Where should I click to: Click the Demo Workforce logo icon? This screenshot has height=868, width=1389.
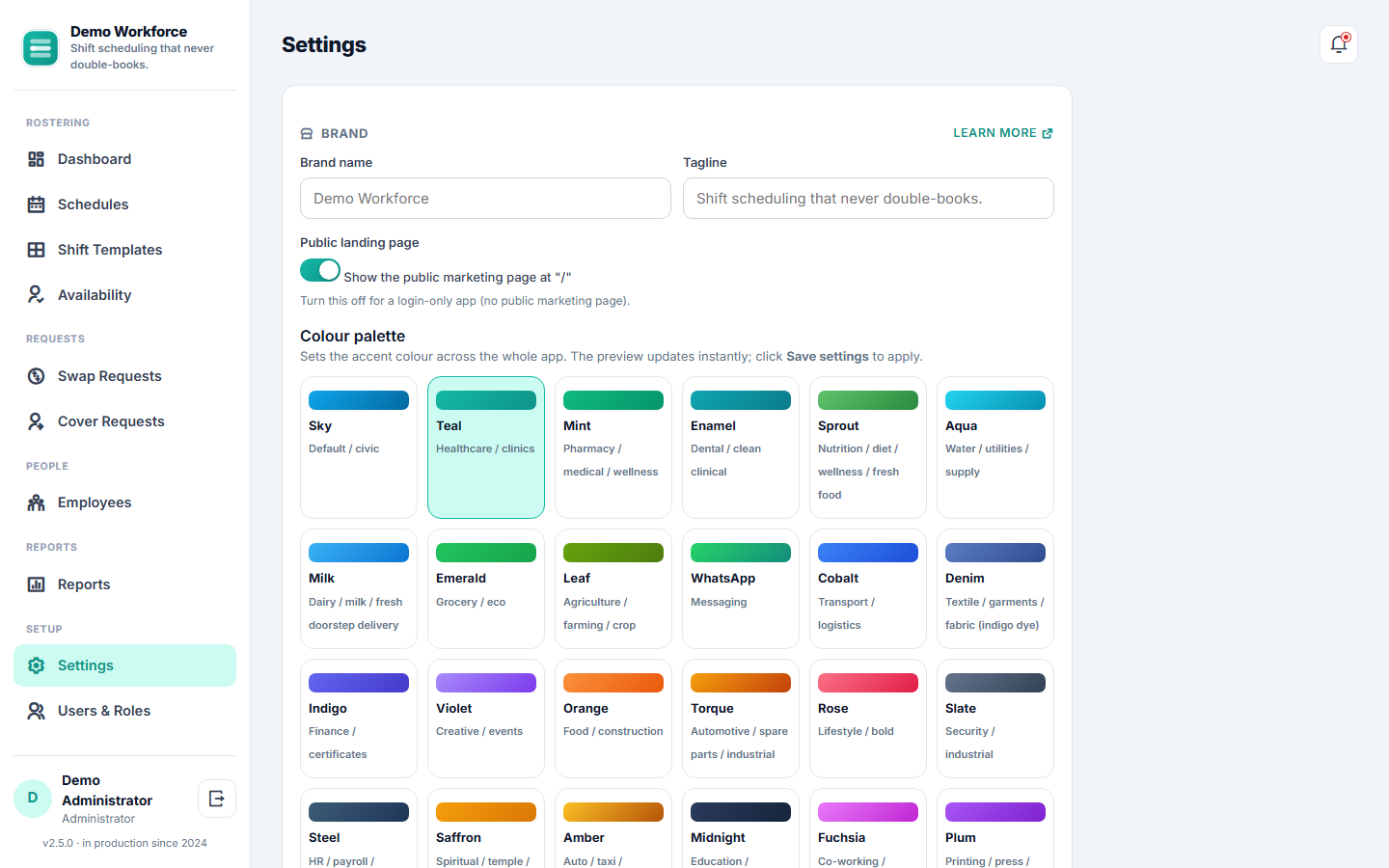tap(41, 48)
